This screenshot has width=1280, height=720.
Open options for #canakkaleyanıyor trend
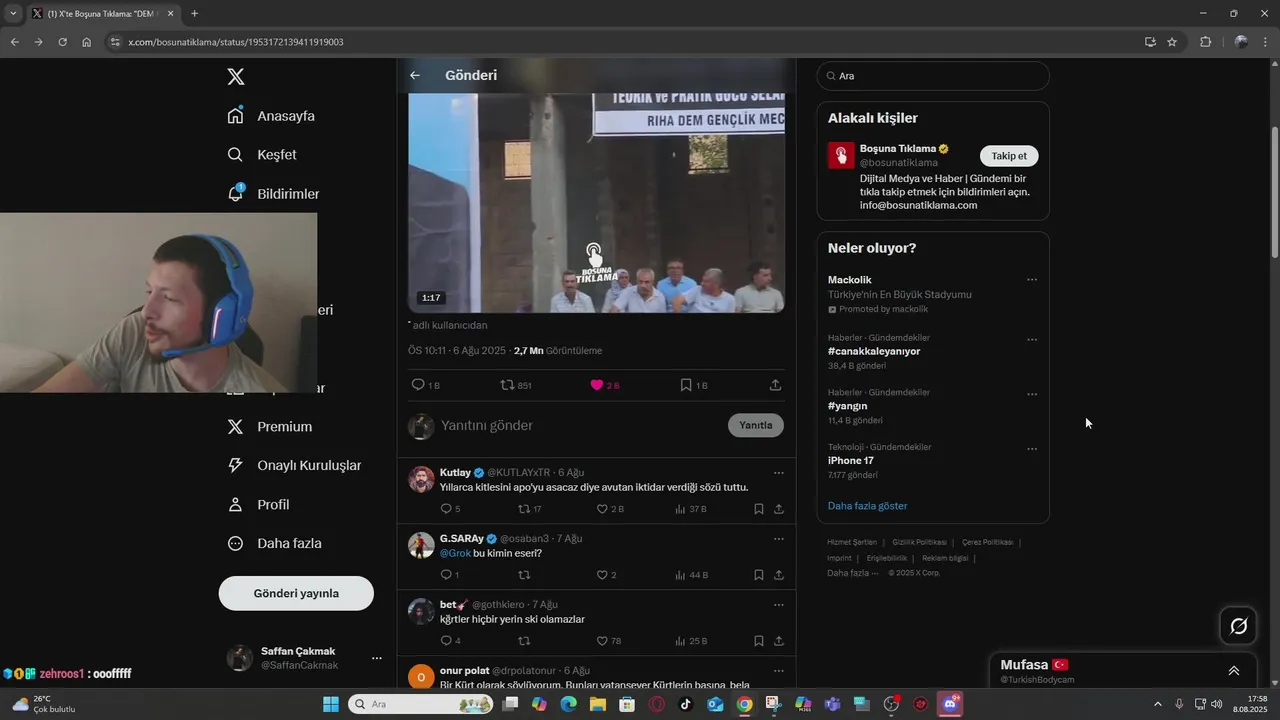(x=1032, y=339)
